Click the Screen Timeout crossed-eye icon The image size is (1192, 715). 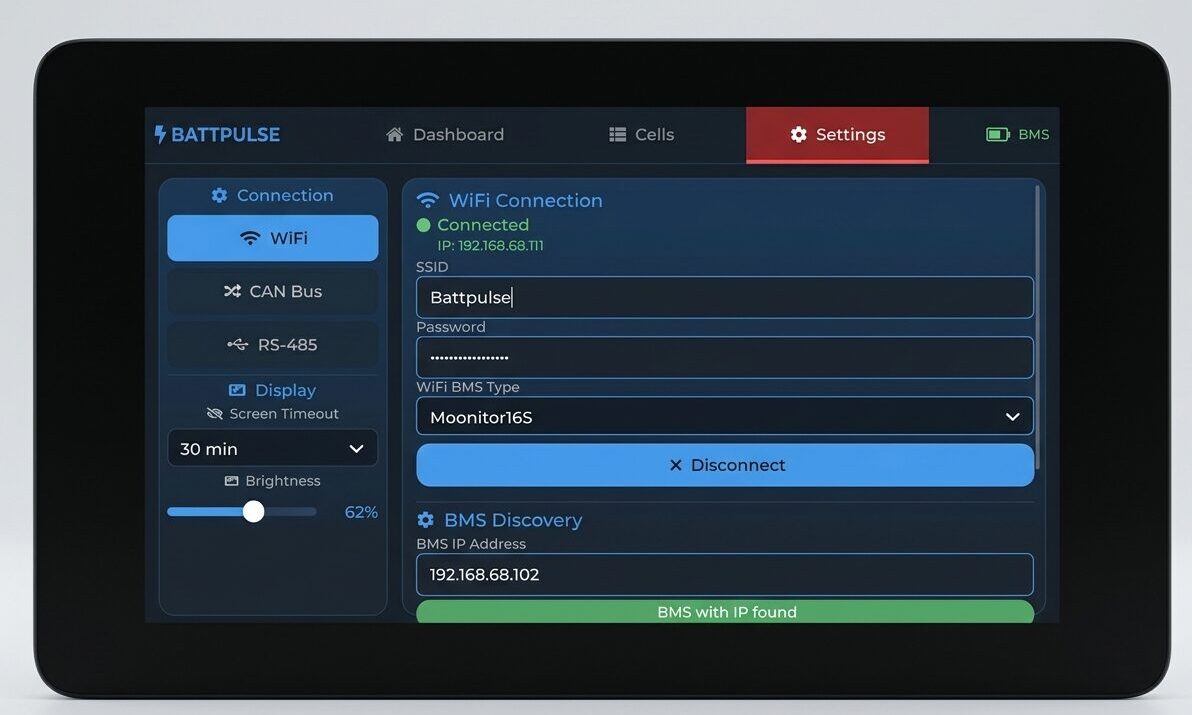[214, 414]
